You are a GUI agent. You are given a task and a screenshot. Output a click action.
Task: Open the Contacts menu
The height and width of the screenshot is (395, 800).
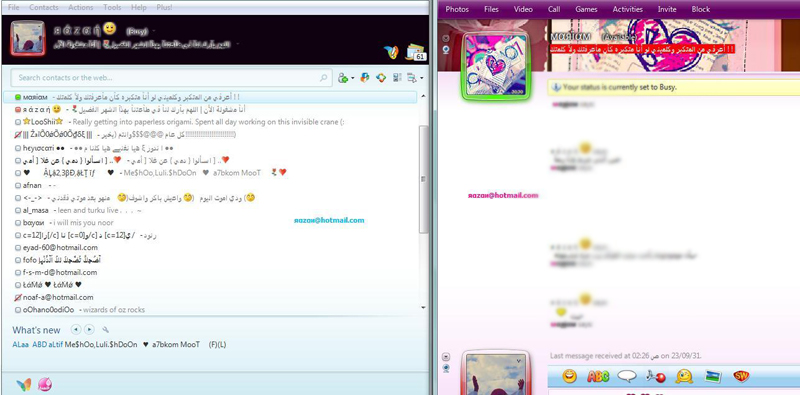[x=43, y=8]
